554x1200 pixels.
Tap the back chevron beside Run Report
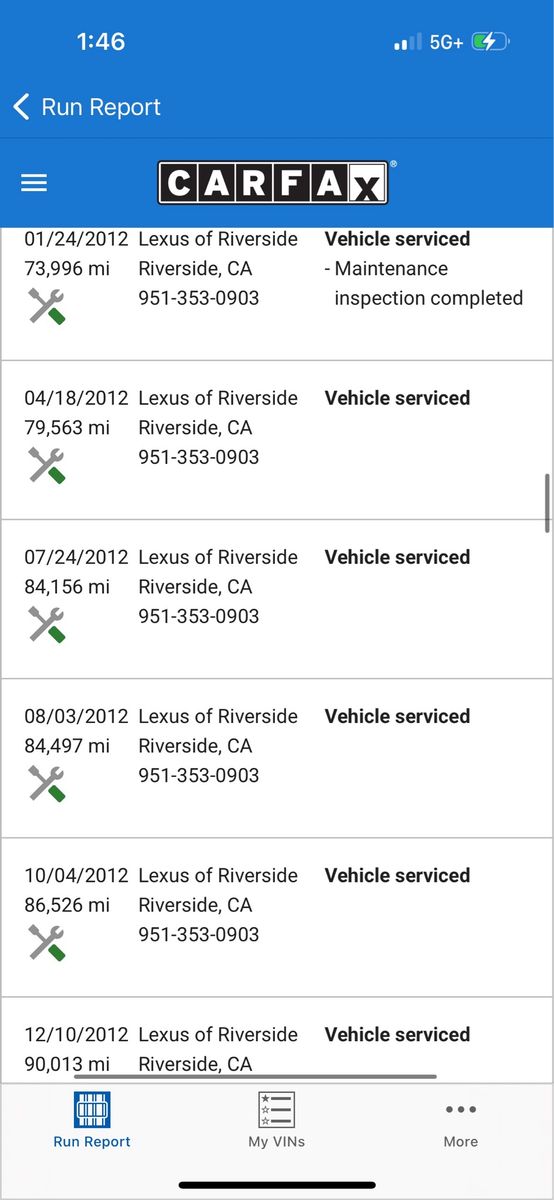coord(21,107)
